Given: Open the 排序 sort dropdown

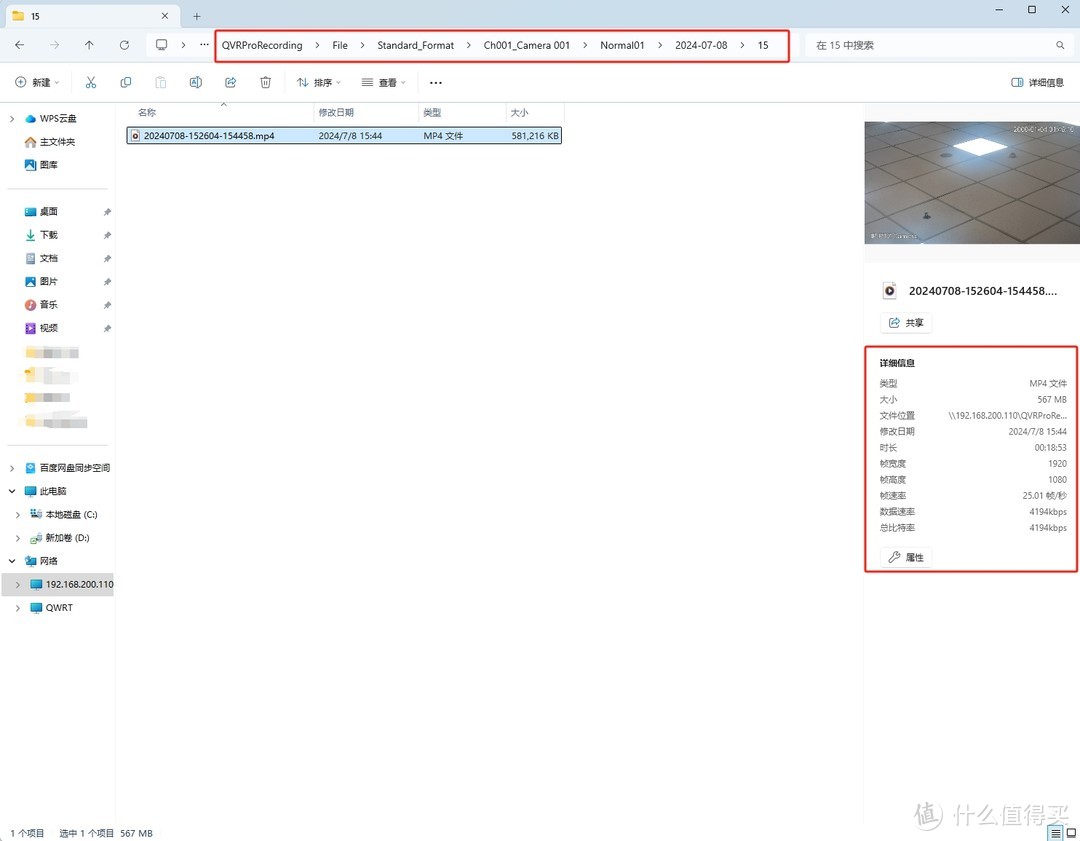Looking at the screenshot, I should pos(319,82).
